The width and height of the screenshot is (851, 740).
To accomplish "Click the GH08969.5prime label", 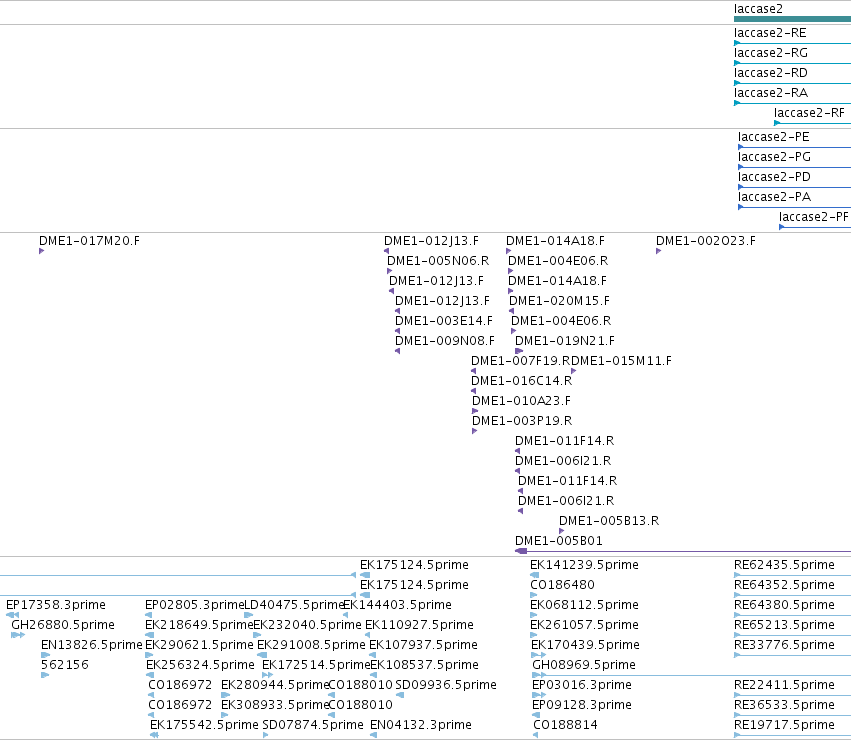I will click(x=583, y=665).
